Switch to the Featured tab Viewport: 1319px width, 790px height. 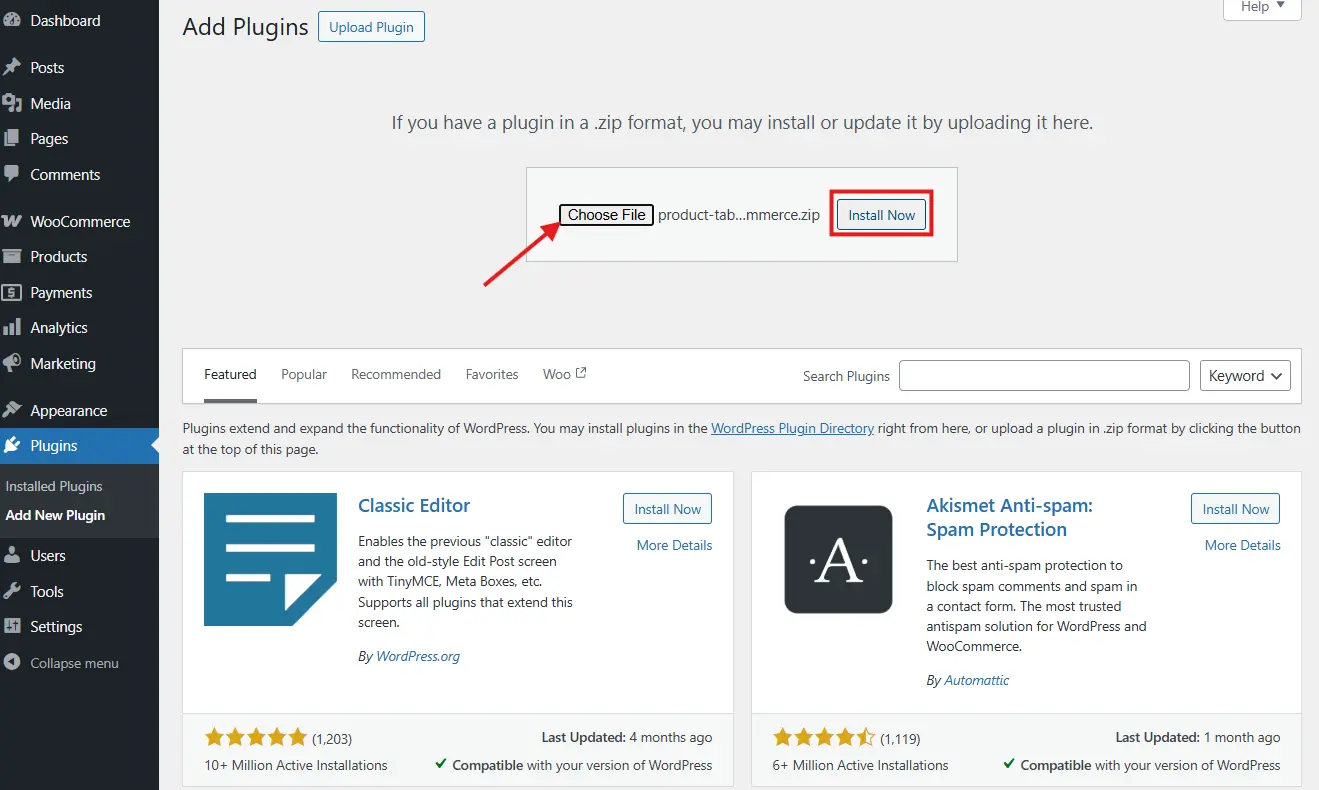pyautogui.click(x=230, y=374)
